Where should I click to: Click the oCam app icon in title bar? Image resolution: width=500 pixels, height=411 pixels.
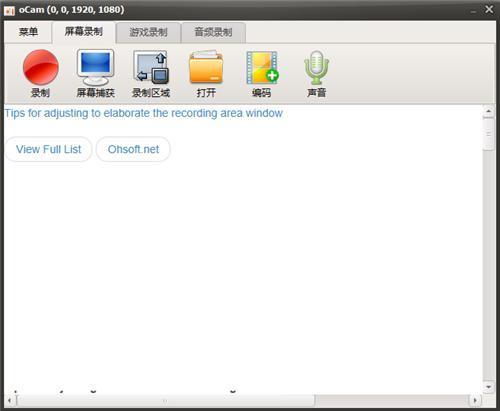(x=9, y=10)
